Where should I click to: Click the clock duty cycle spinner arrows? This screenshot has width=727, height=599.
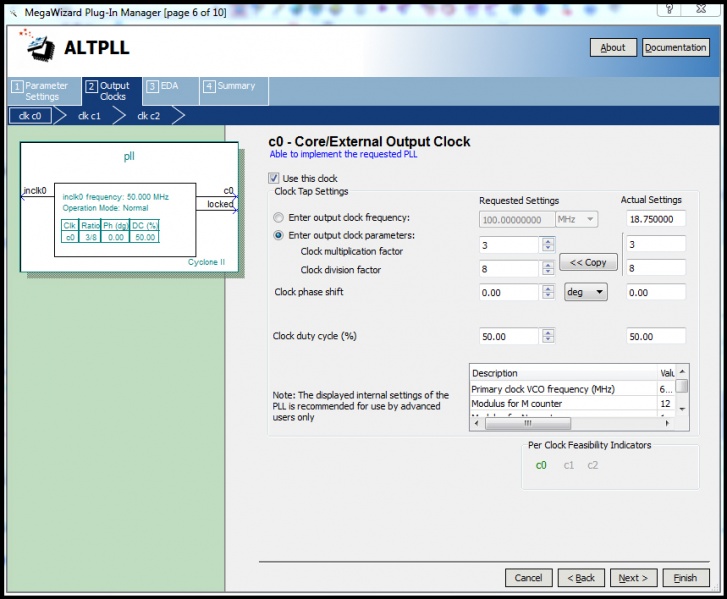click(548, 336)
